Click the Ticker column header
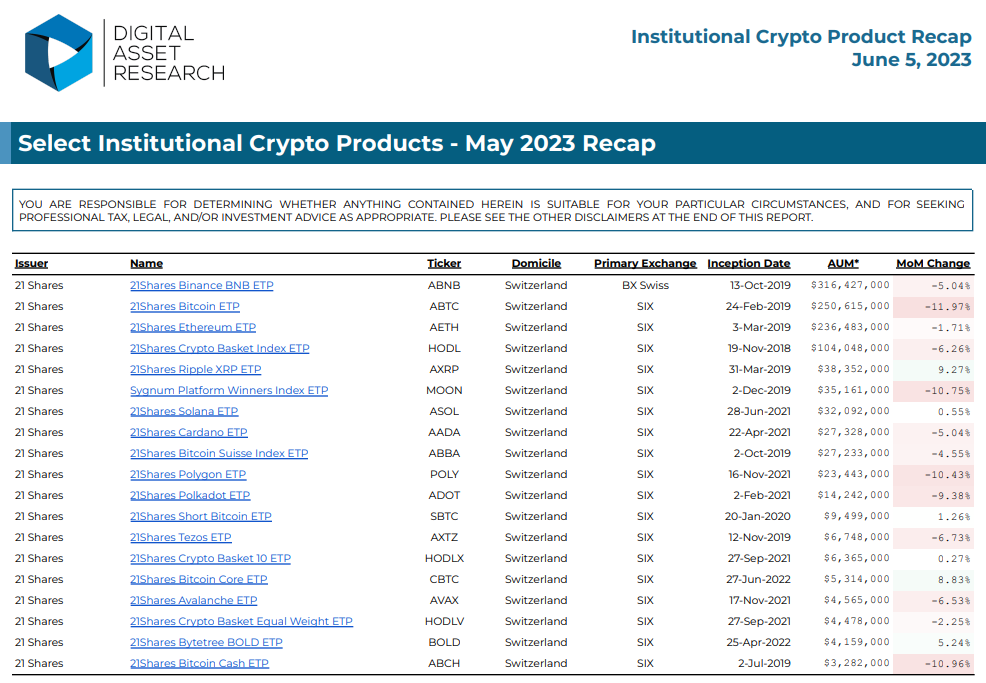 point(444,264)
